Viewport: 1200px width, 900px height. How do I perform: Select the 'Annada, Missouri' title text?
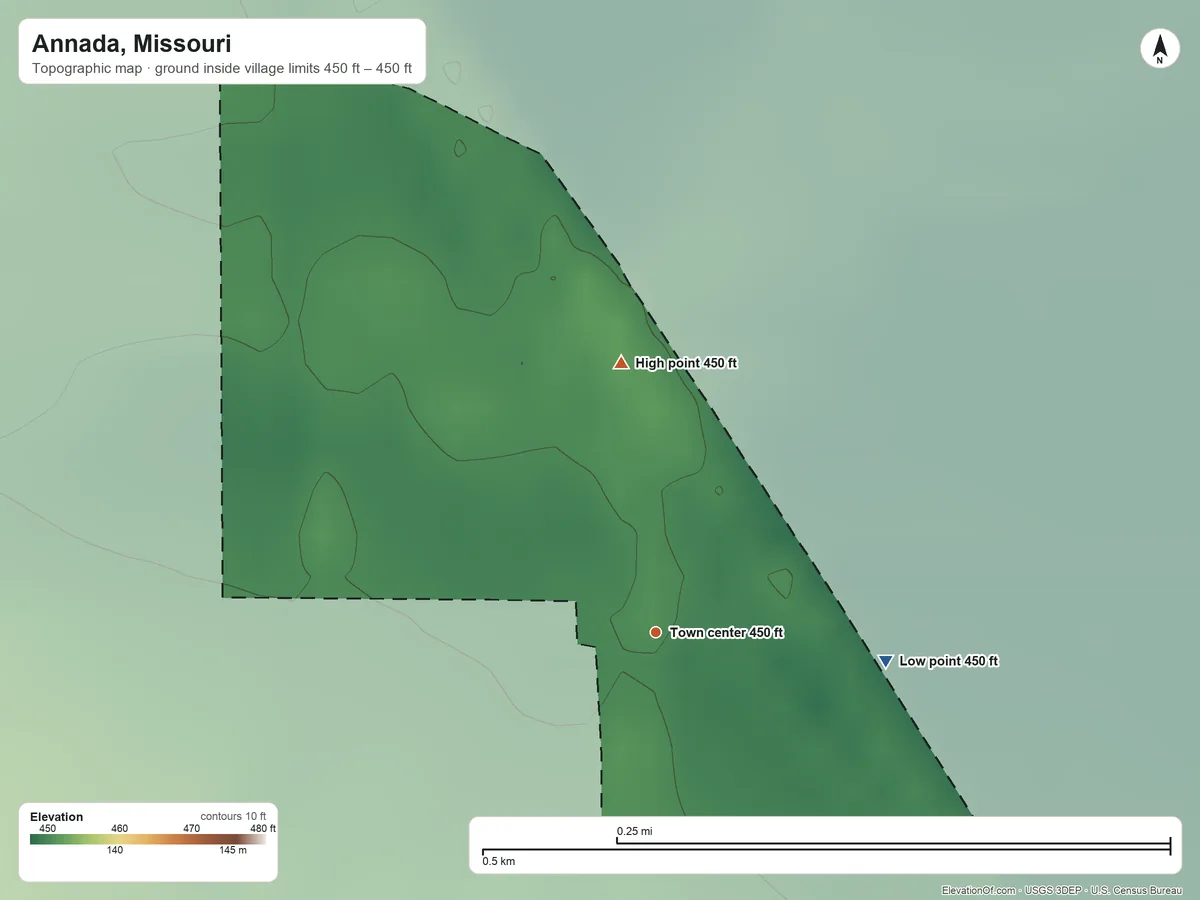click(x=131, y=44)
